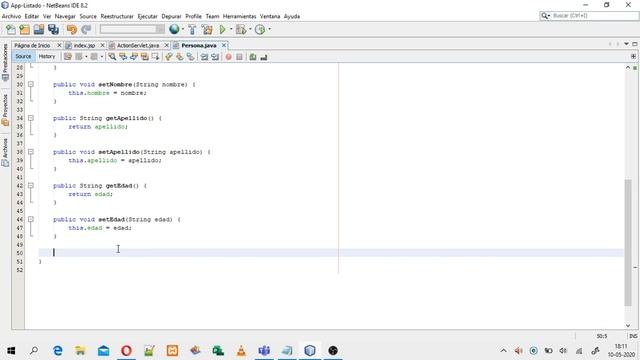Click Previous Bookmark icon
This screenshot has height=360, width=640.
(169, 57)
